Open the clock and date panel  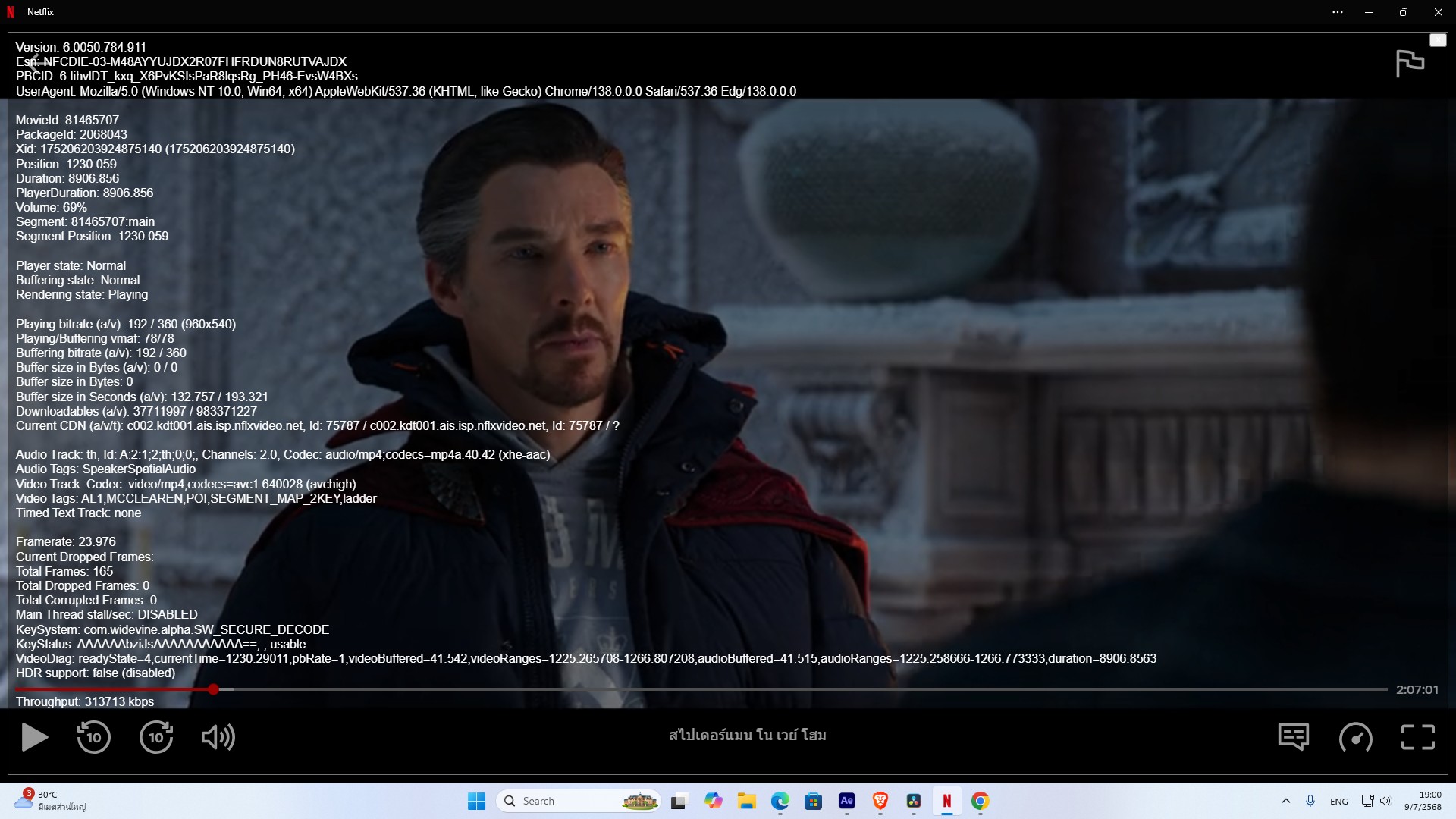click(1423, 801)
